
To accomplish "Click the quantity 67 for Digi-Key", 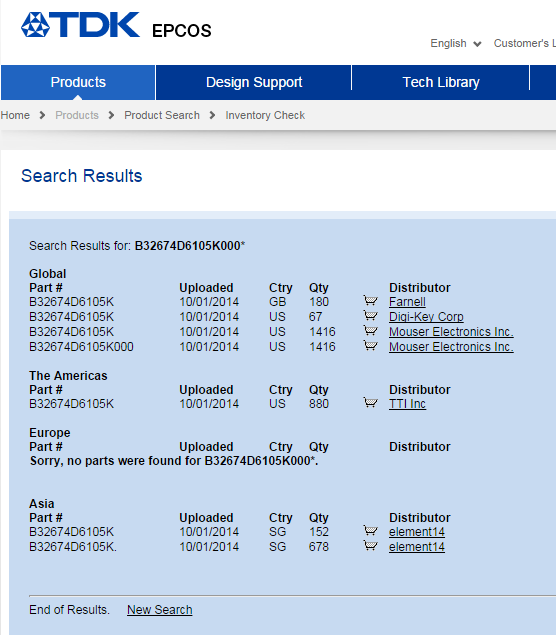I will (x=315, y=317).
